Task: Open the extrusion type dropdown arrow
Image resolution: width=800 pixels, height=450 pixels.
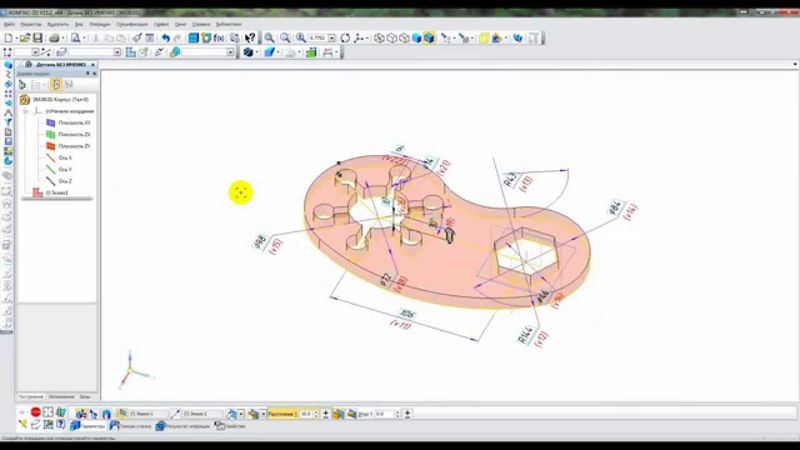Action: click(x=263, y=414)
